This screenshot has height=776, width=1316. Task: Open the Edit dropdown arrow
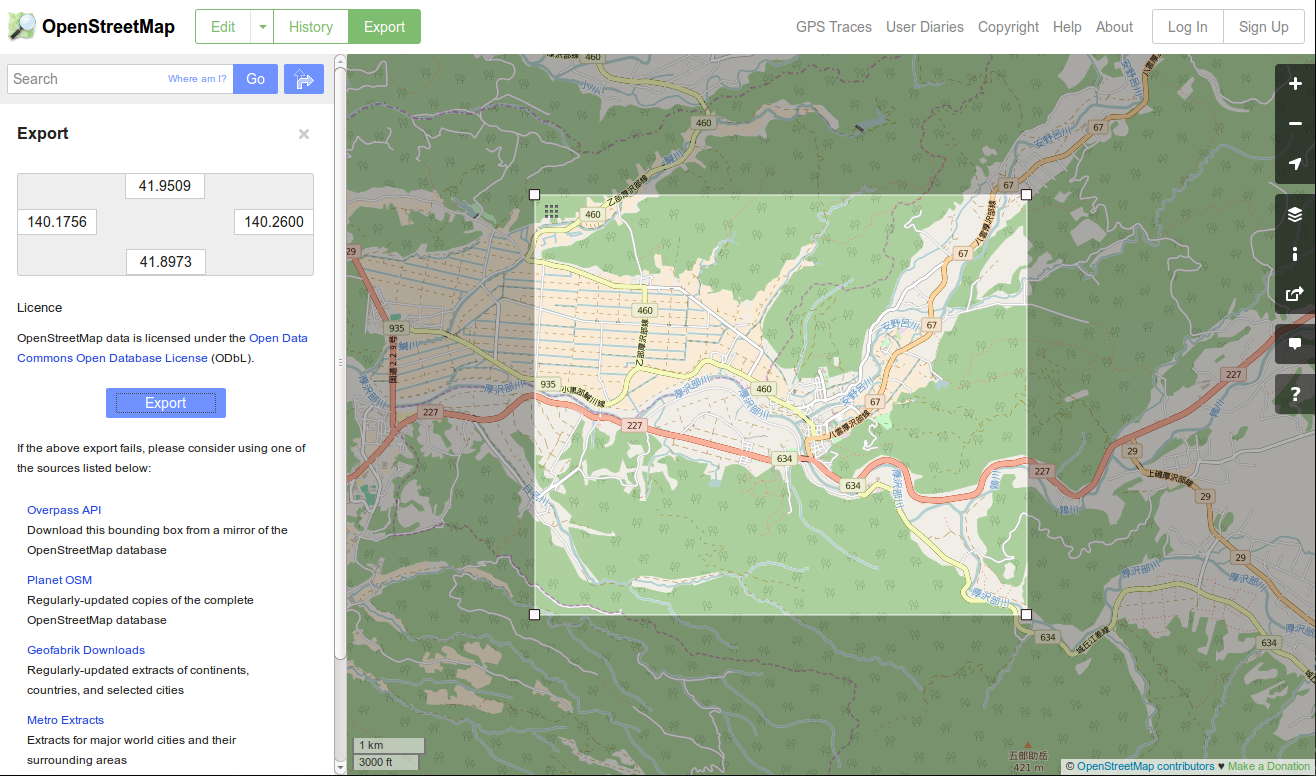[262, 27]
